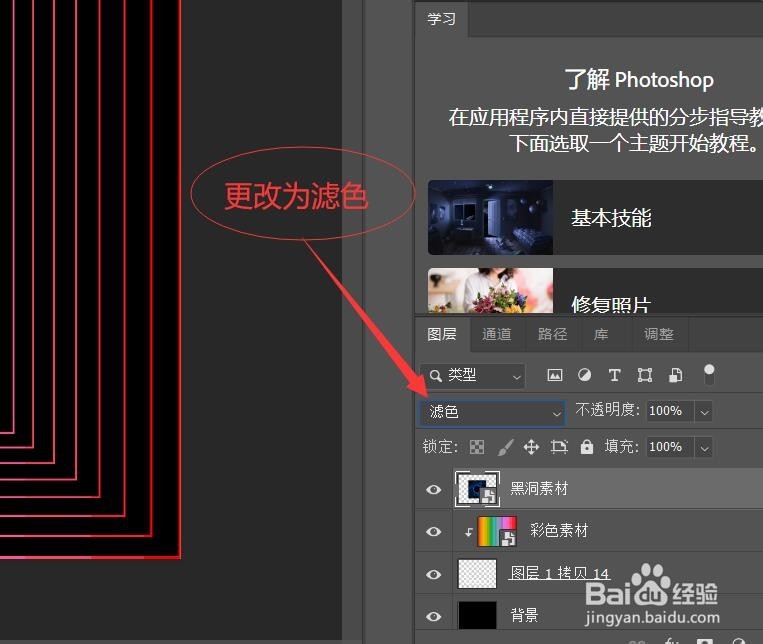Lock image pixels brush icon
Screen dimensions: 763x644
pos(506,447)
